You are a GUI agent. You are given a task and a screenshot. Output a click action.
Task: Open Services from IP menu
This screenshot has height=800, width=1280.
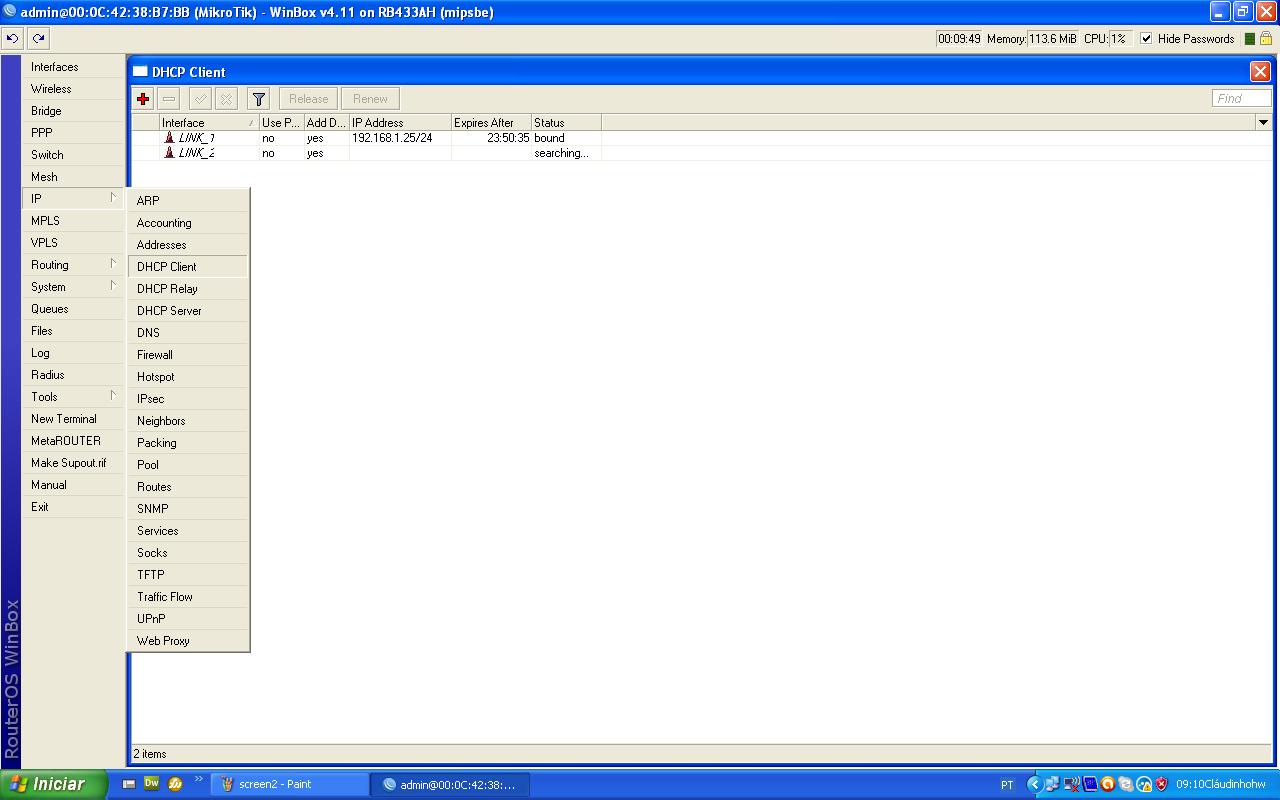click(x=188, y=531)
